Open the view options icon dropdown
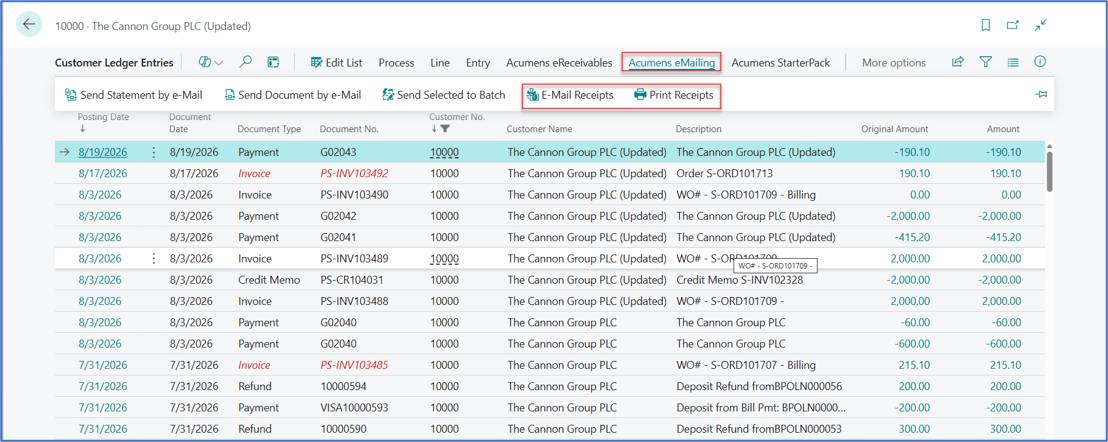This screenshot has width=1108, height=442. [211, 62]
